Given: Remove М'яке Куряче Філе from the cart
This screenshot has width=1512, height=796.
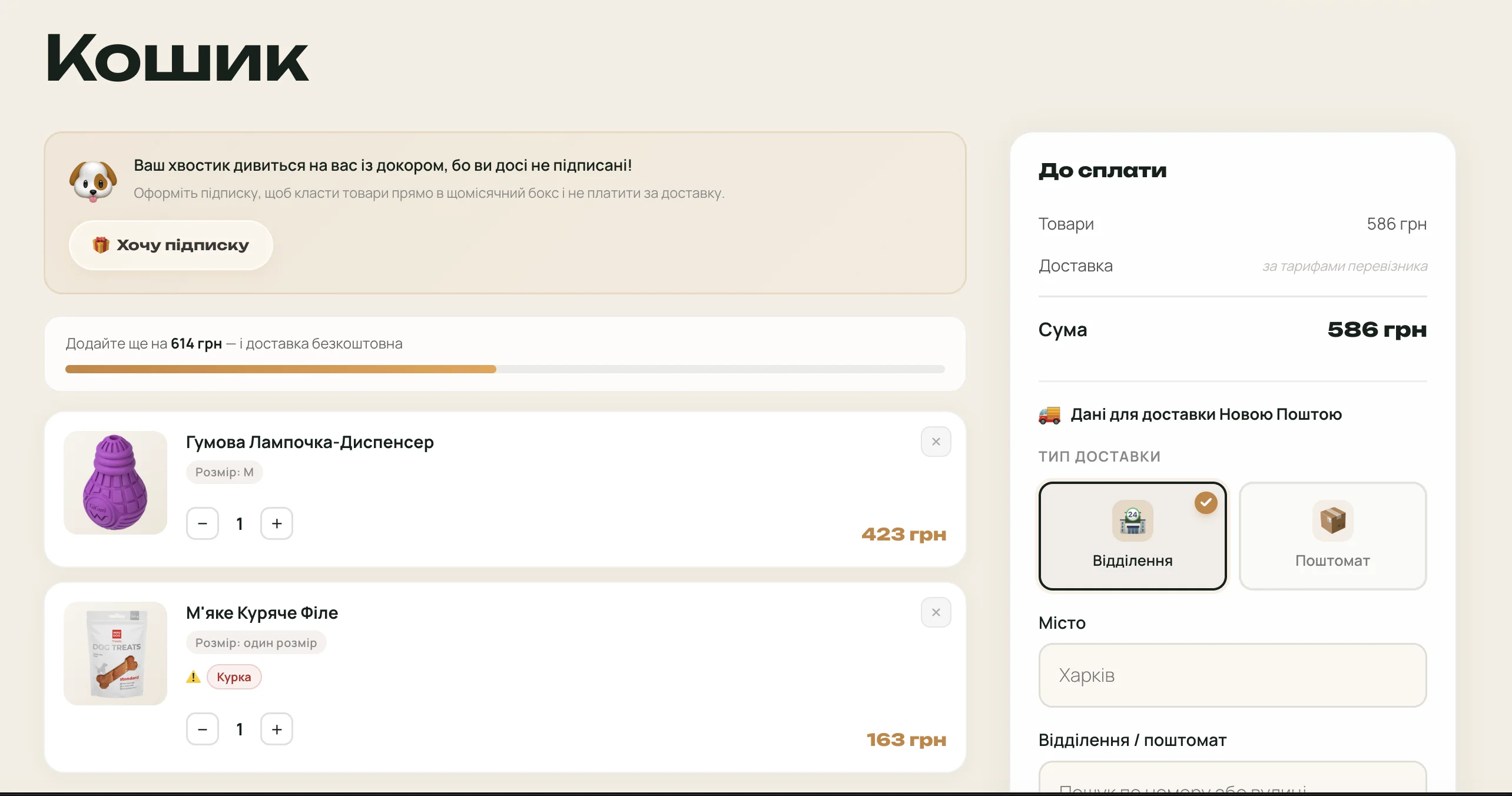Looking at the screenshot, I should coord(936,612).
